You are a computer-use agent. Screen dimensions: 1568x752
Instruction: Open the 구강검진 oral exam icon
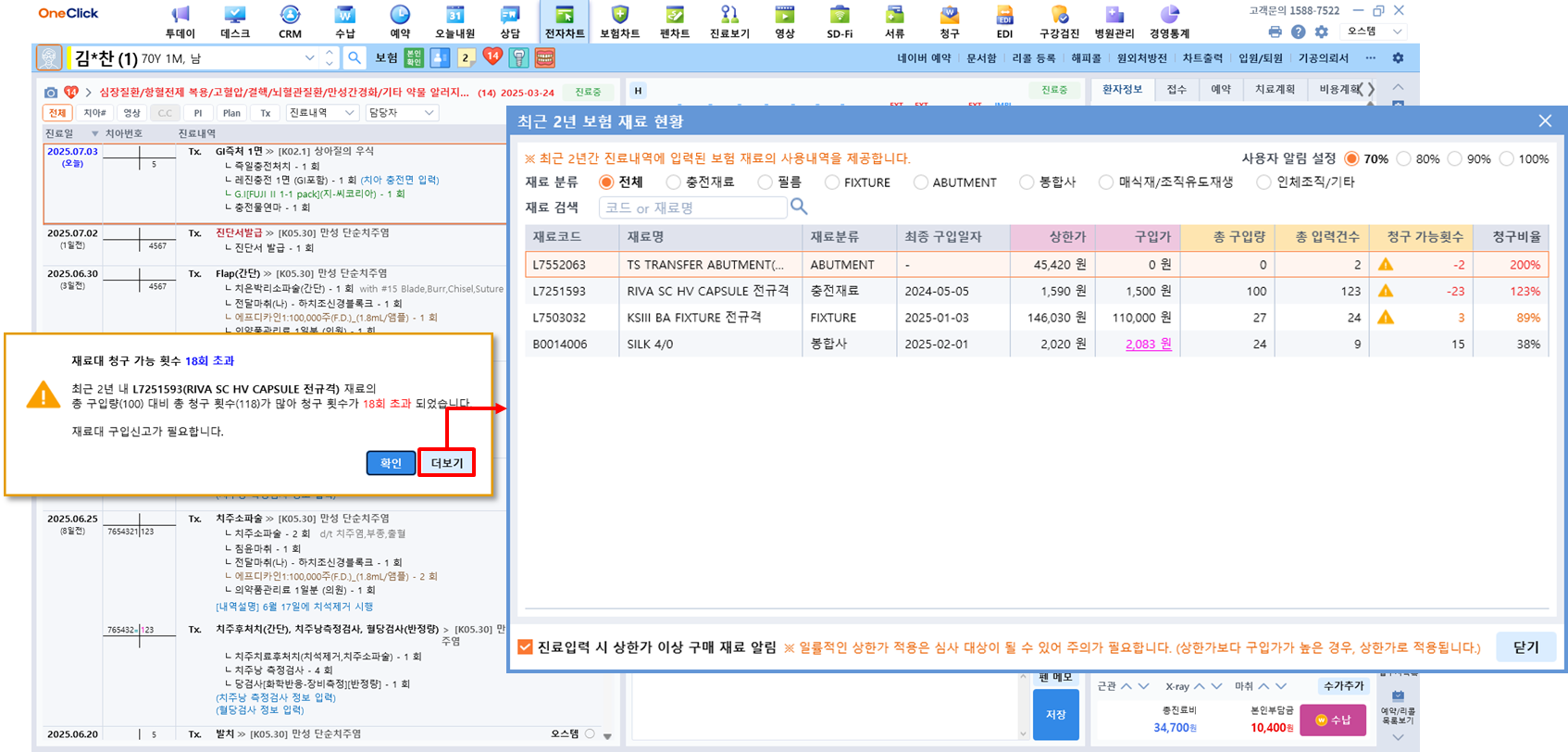tap(1059, 21)
